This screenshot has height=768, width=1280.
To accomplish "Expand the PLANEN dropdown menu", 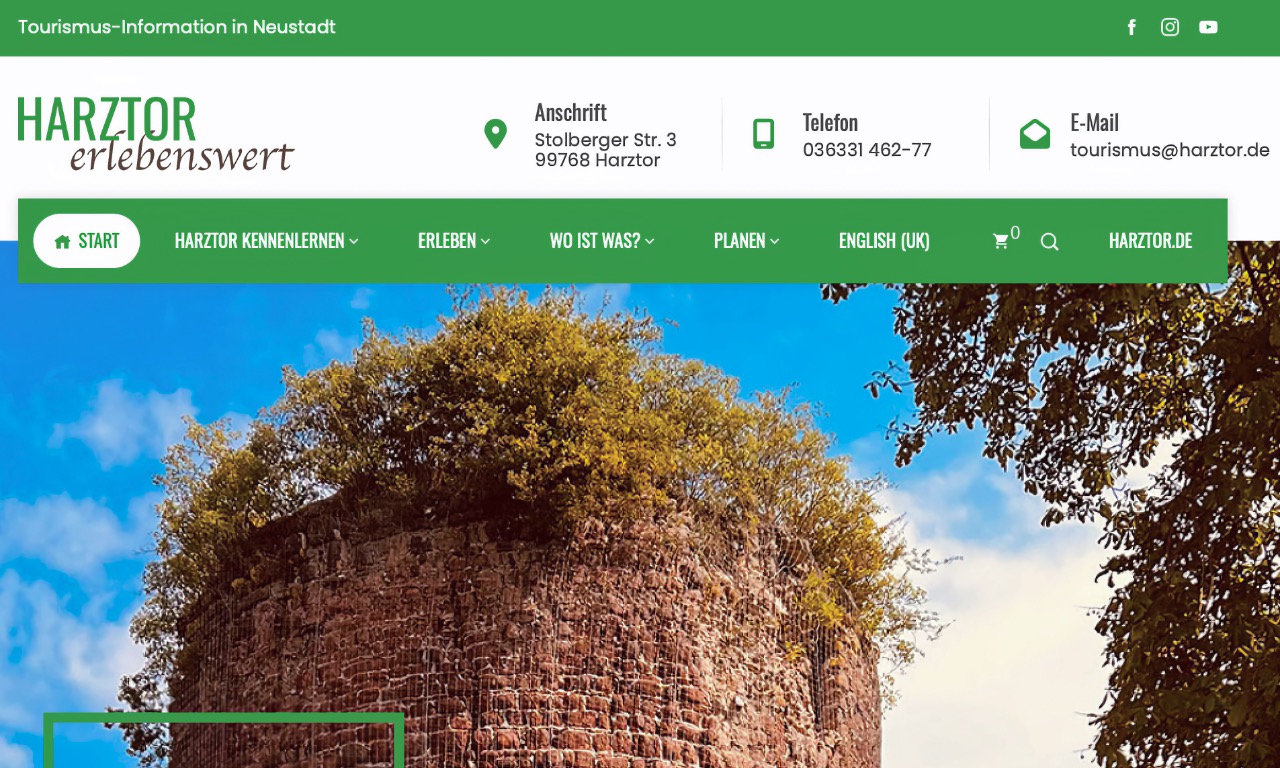I will pos(774,240).
